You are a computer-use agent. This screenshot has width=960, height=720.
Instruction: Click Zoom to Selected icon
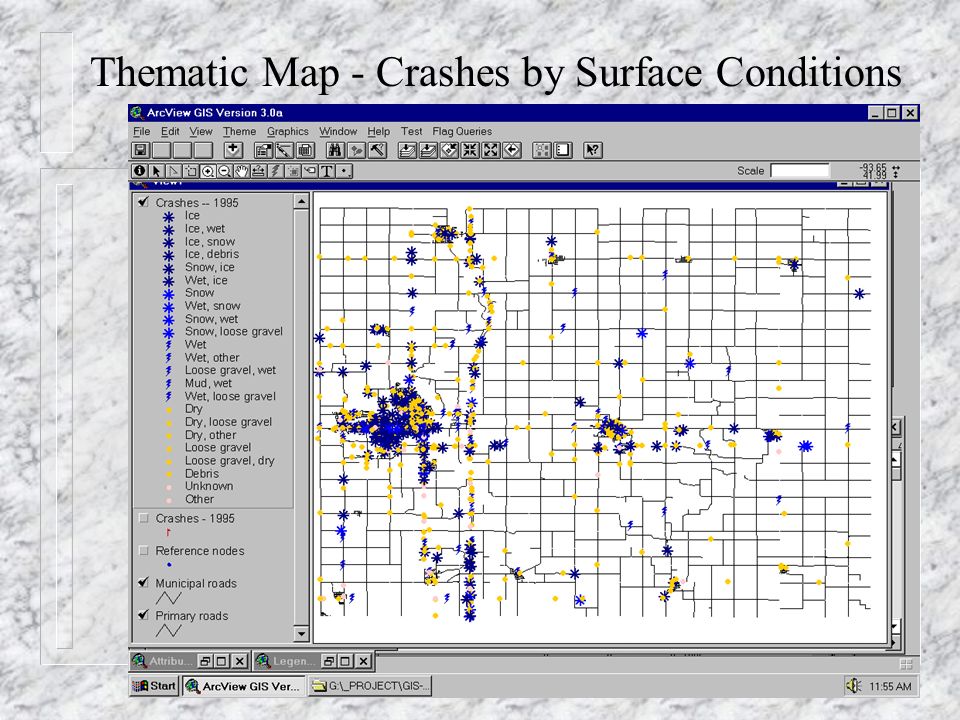(449, 150)
